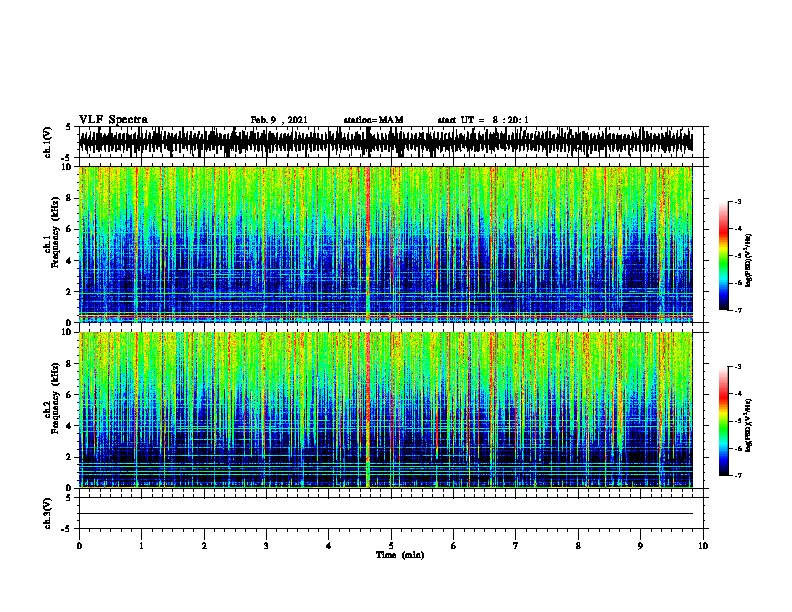Click the ch.1 color scale bar

pyautogui.click(x=724, y=256)
